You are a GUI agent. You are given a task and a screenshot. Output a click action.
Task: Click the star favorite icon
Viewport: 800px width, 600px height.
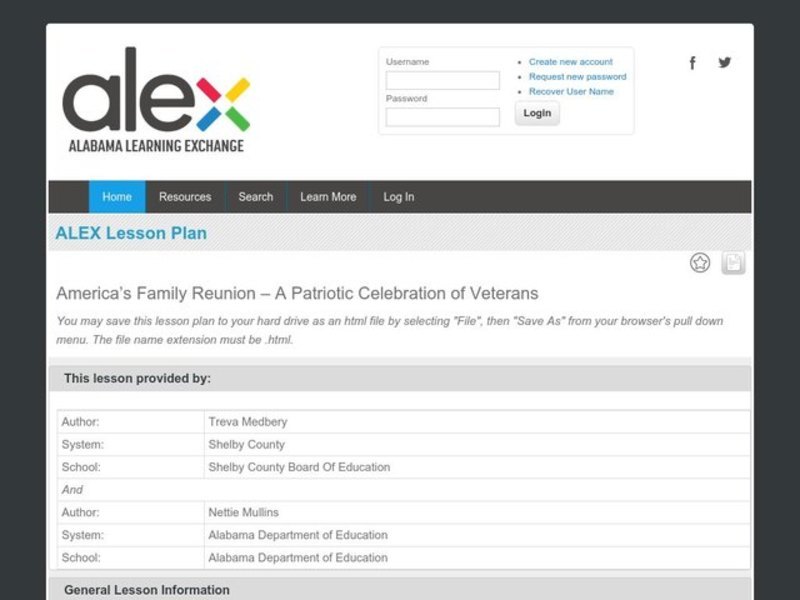click(700, 263)
